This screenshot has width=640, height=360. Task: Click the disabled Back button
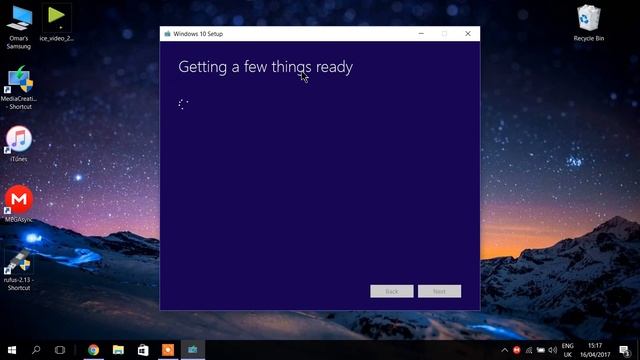(x=392, y=291)
